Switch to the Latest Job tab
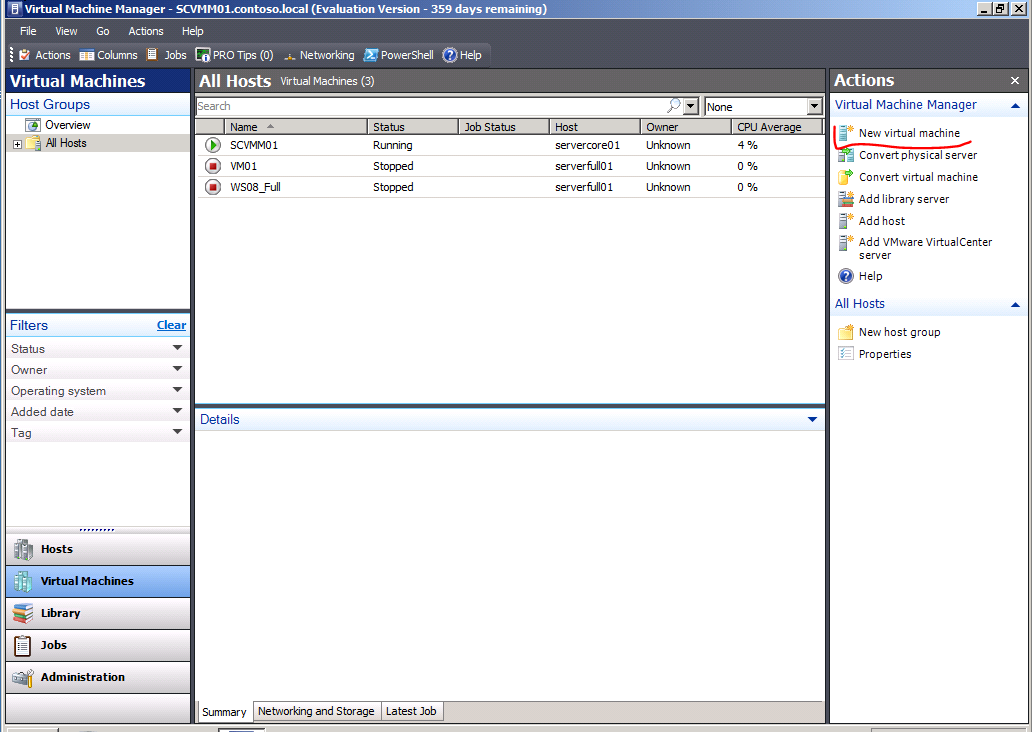This screenshot has height=732, width=1032. click(411, 711)
